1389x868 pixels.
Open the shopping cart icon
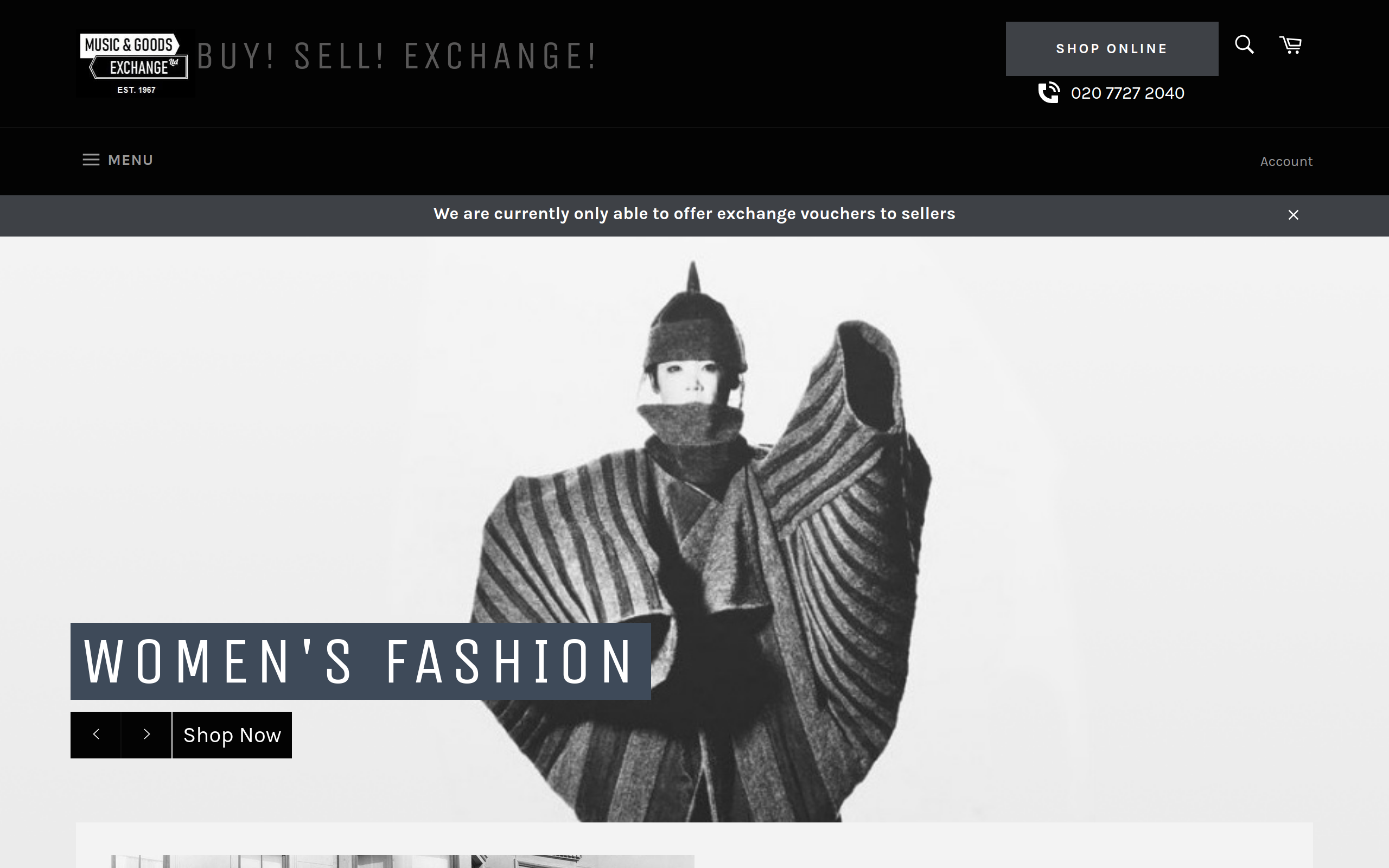click(x=1290, y=44)
